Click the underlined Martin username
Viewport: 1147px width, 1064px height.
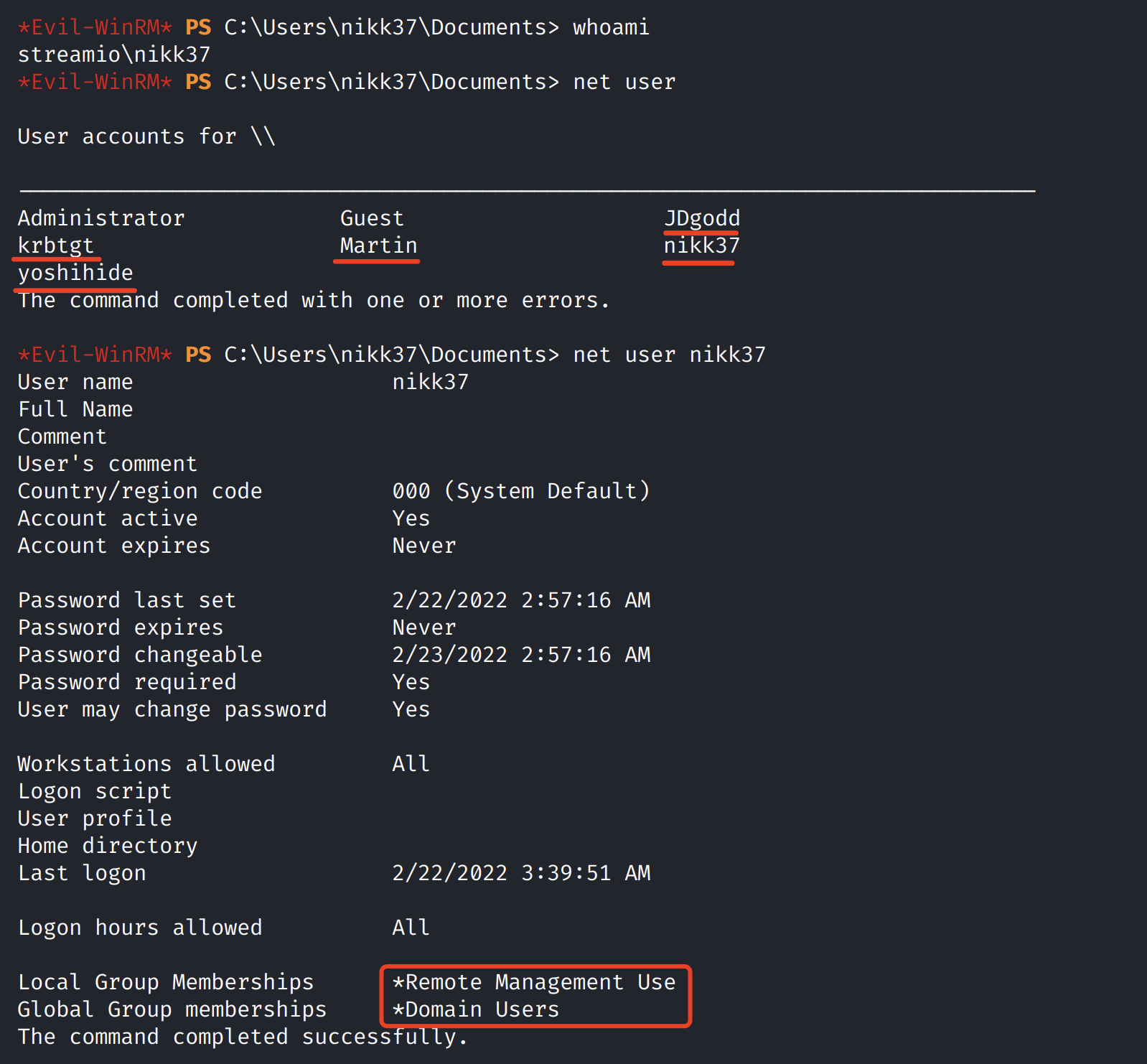point(378,246)
